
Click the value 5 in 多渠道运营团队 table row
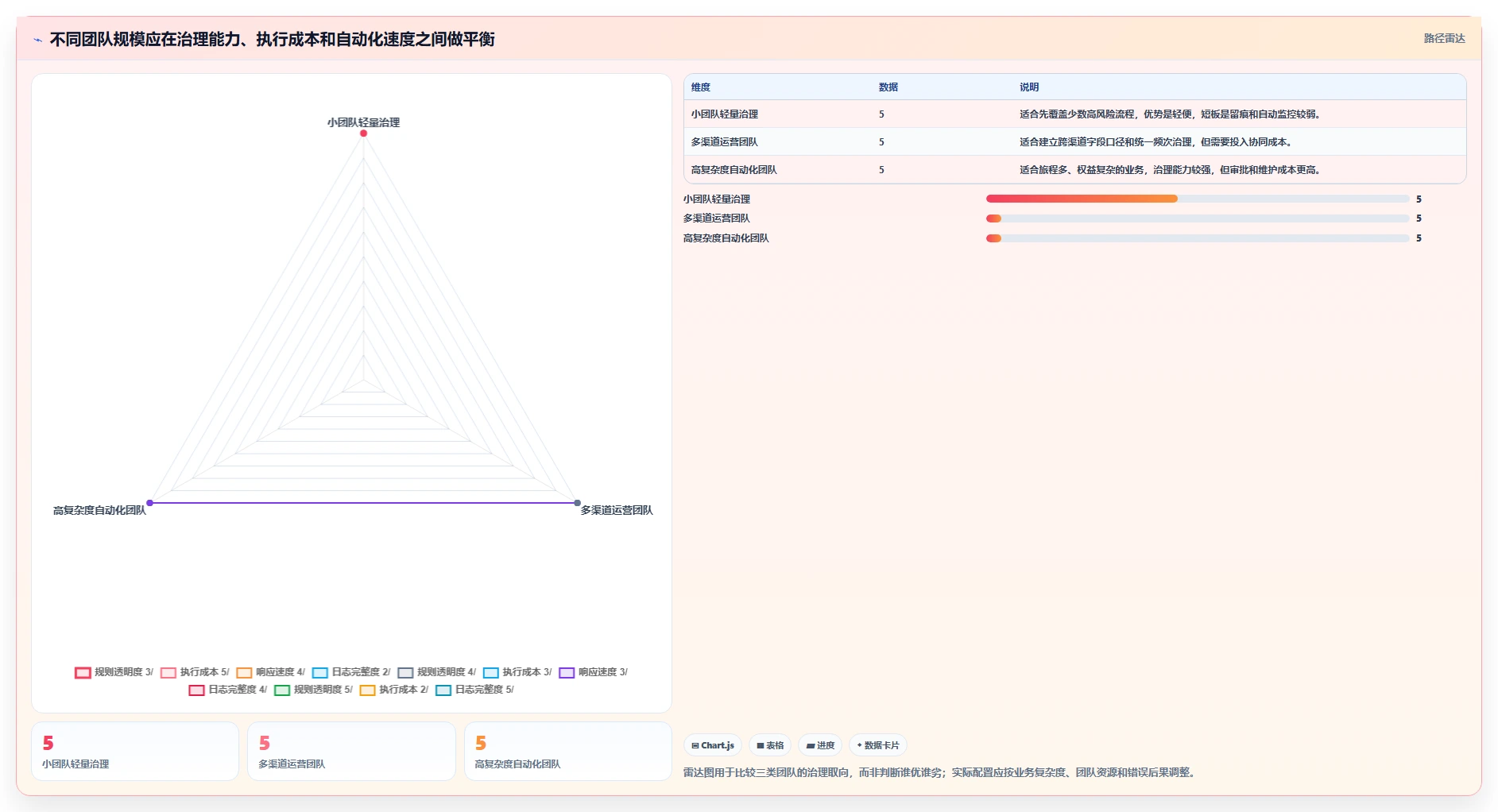[x=881, y=142]
